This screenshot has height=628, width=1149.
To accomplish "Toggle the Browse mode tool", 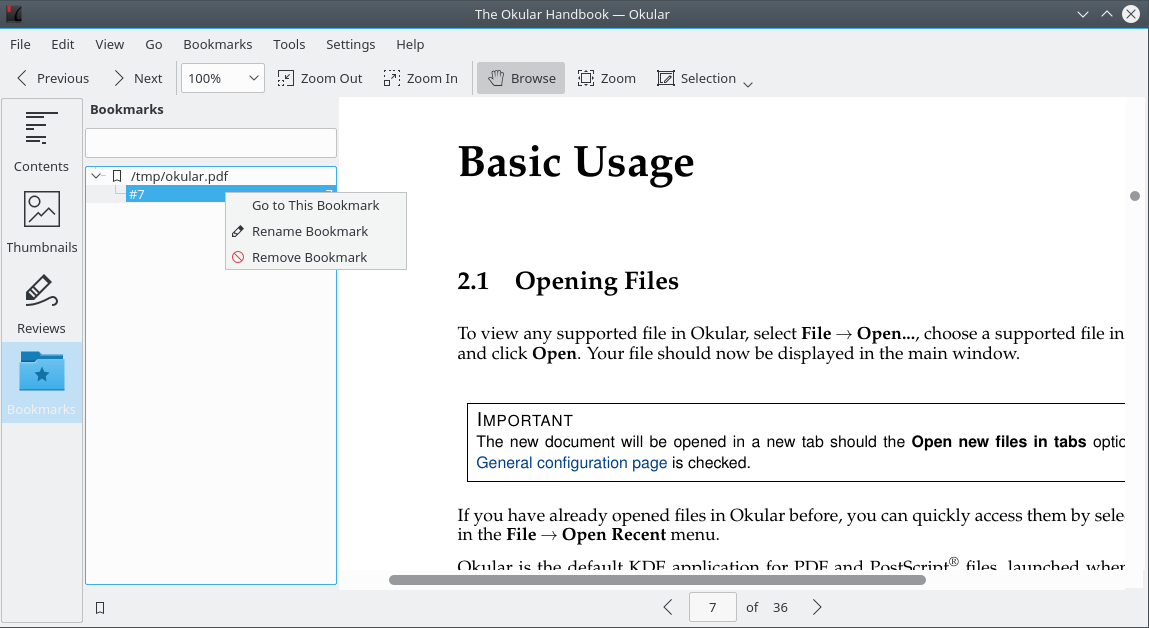I will pos(520,78).
